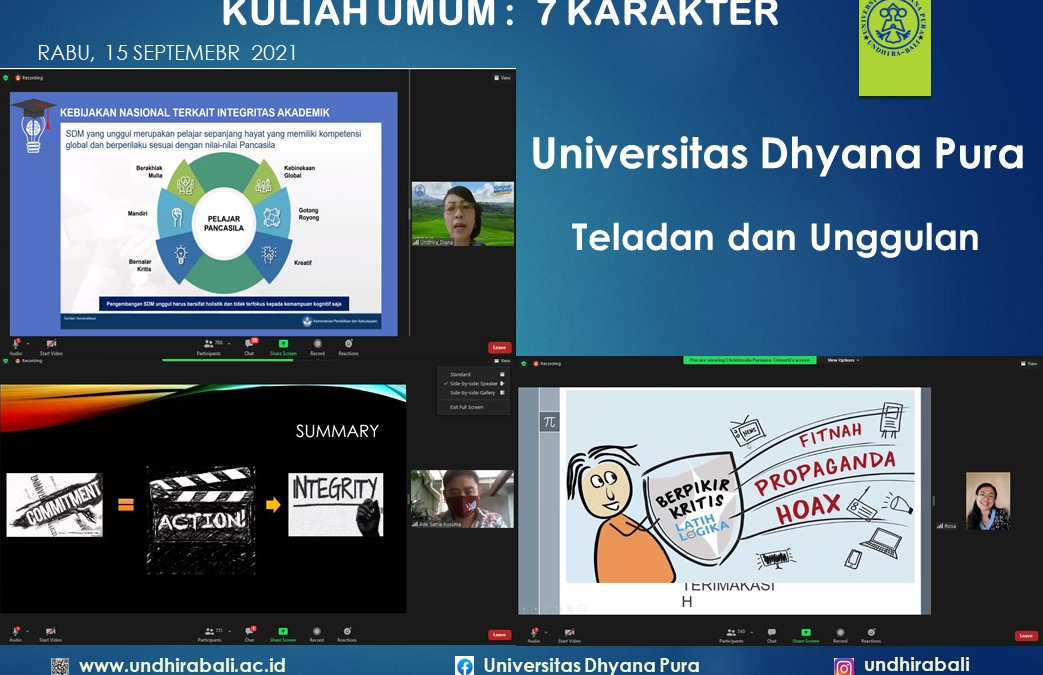Open View menu in Pelajar Pancasila Zoom window
The width and height of the screenshot is (1043, 675).
pyautogui.click(x=502, y=78)
